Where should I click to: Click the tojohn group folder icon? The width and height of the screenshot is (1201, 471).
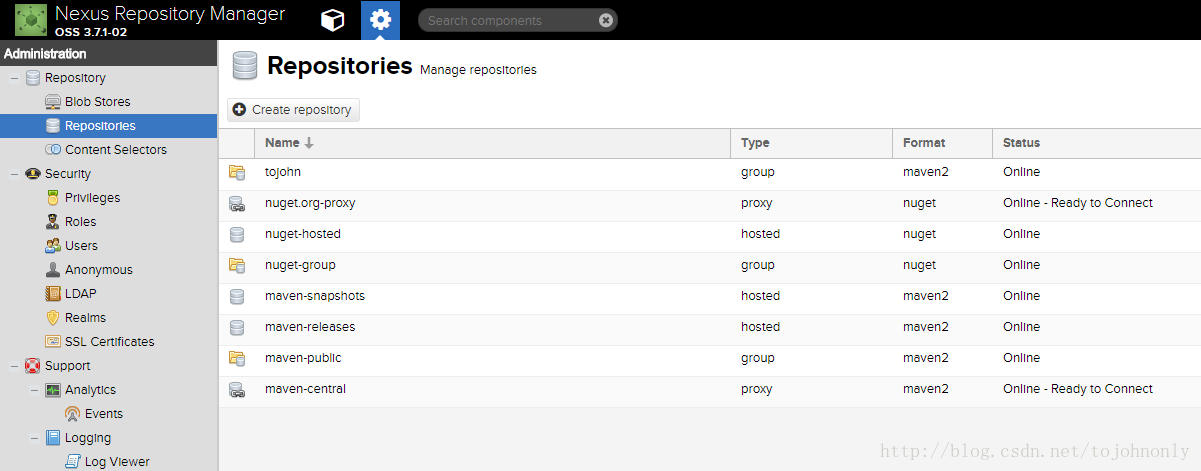[x=237, y=172]
